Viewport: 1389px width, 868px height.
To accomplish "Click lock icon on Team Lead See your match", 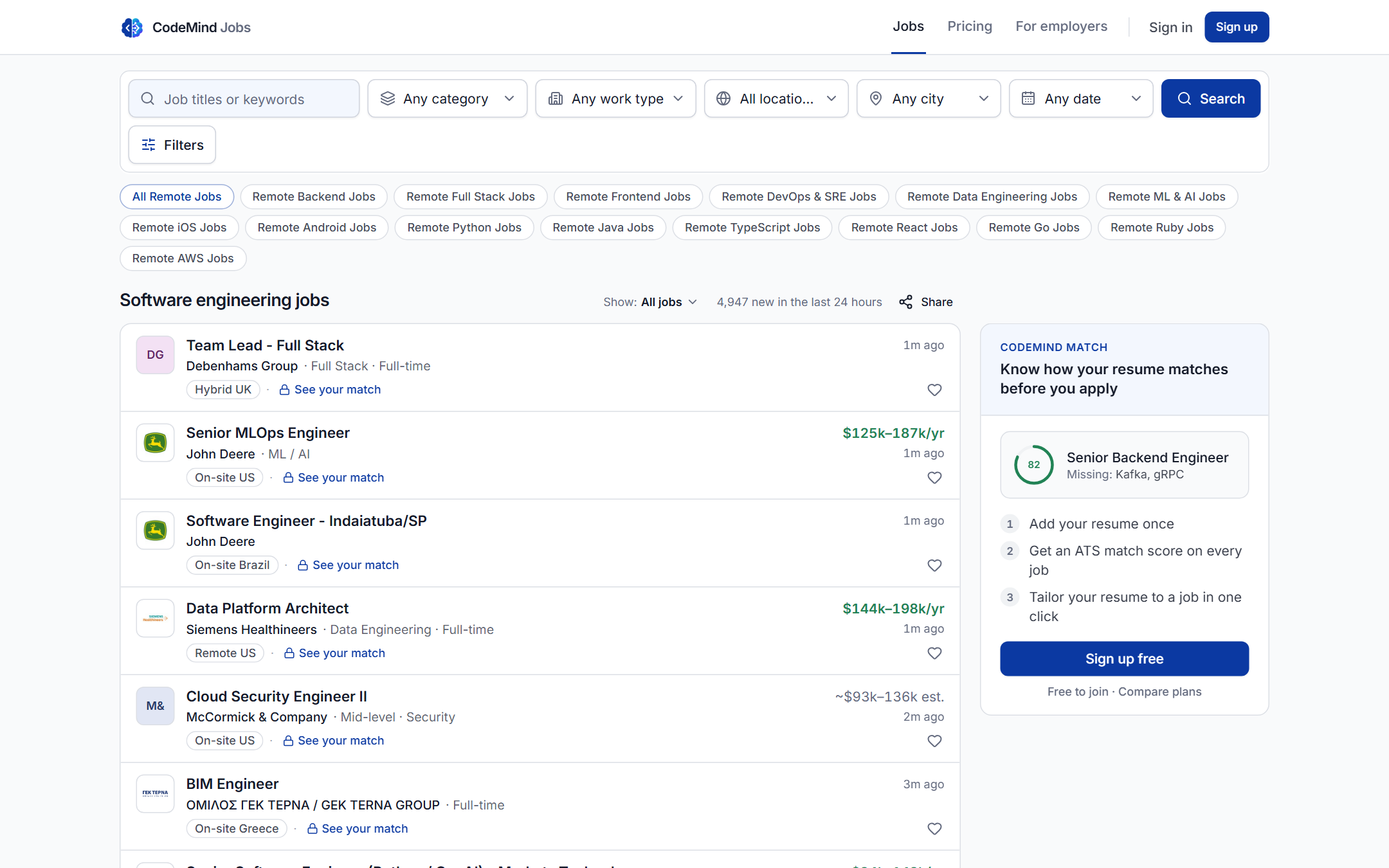I will [284, 390].
